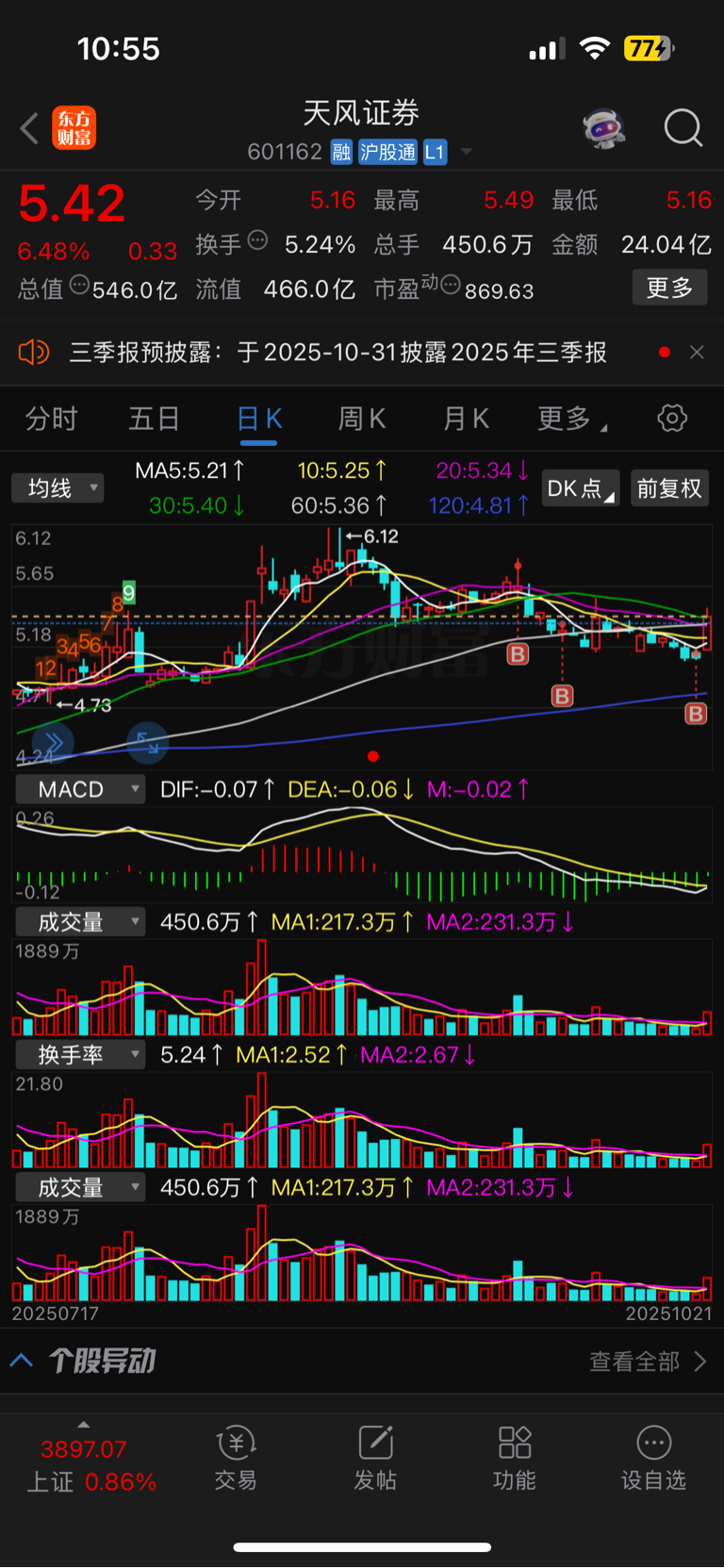This screenshot has width=724, height=1568.
Task: Switch to the 五日 tab
Action: pyautogui.click(x=154, y=419)
